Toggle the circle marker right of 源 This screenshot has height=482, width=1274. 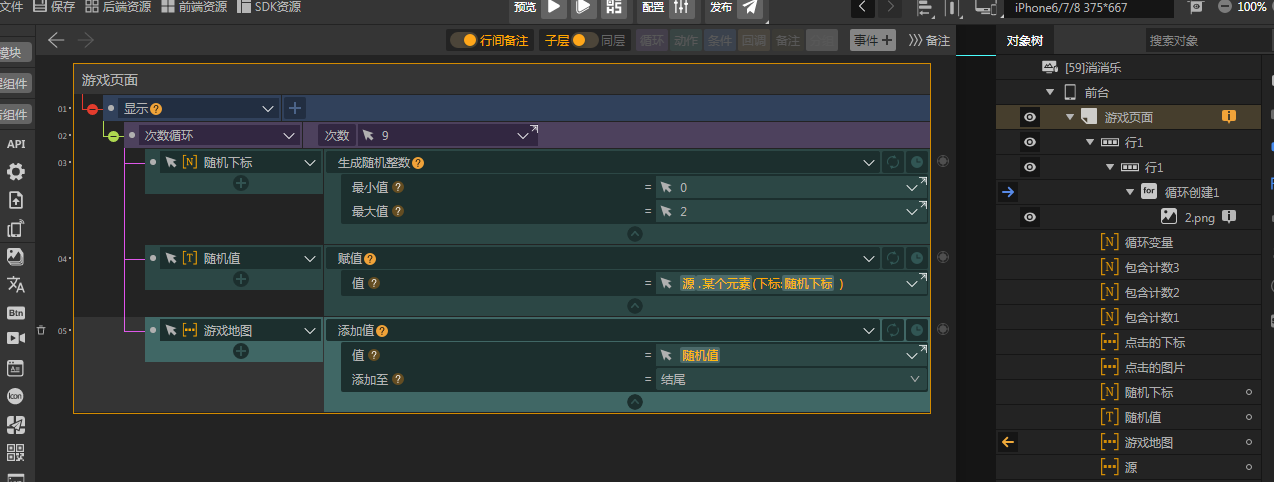tap(1248, 467)
